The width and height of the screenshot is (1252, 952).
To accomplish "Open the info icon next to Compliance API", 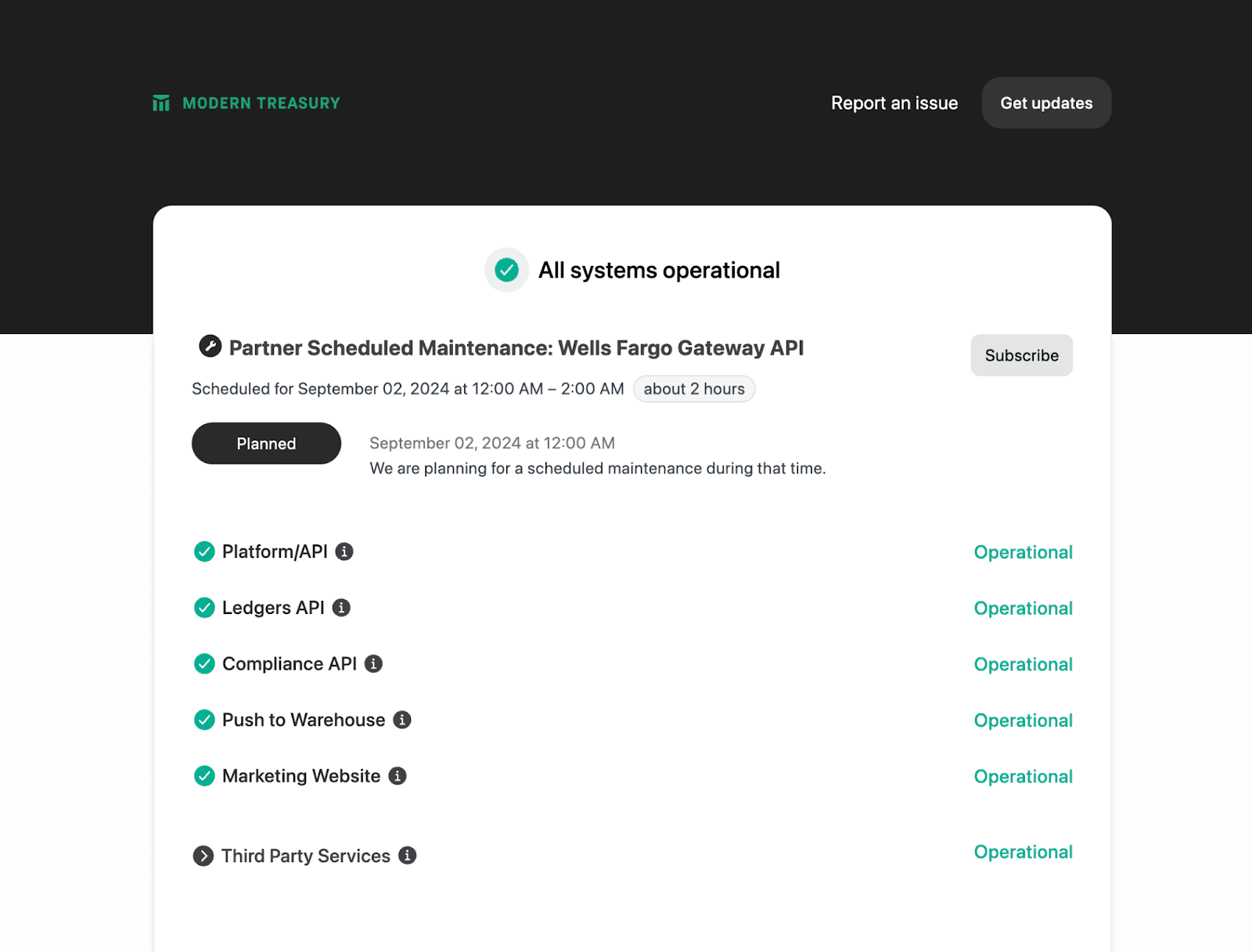I will tap(374, 663).
